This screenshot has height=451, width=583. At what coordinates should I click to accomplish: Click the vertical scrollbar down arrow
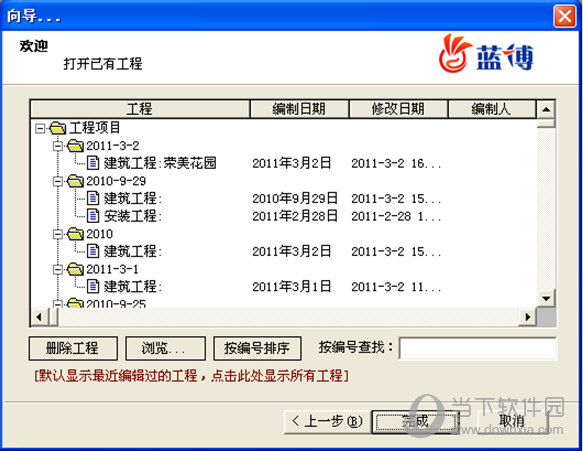(x=546, y=298)
